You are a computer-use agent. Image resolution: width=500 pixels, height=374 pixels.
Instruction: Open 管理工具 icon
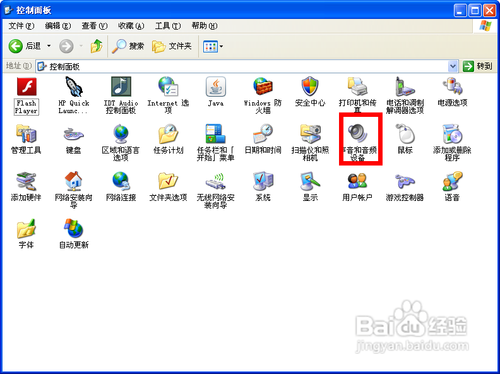pyautogui.click(x=26, y=134)
